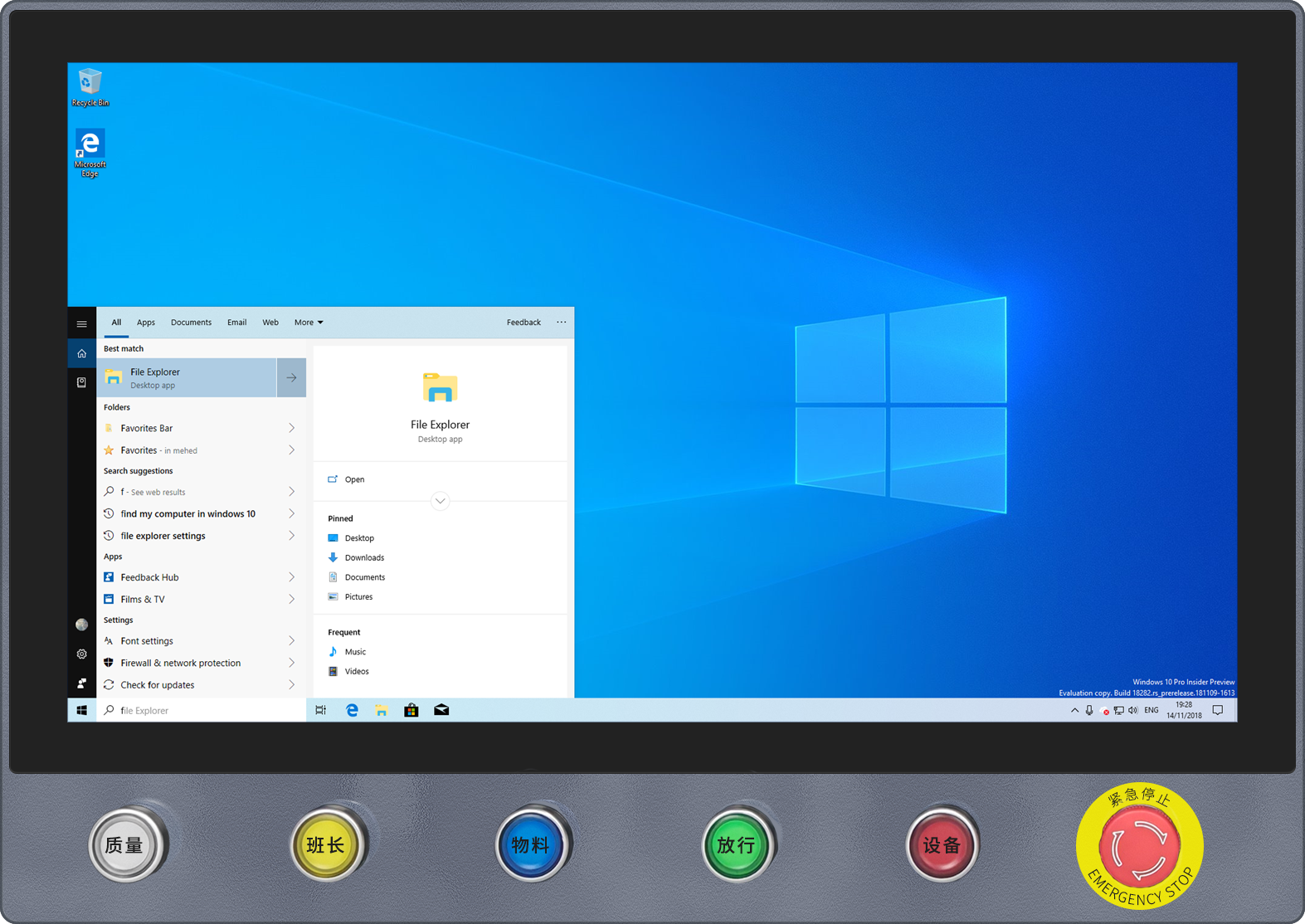
Task: Open the volume control in system tray
Action: 1132,710
